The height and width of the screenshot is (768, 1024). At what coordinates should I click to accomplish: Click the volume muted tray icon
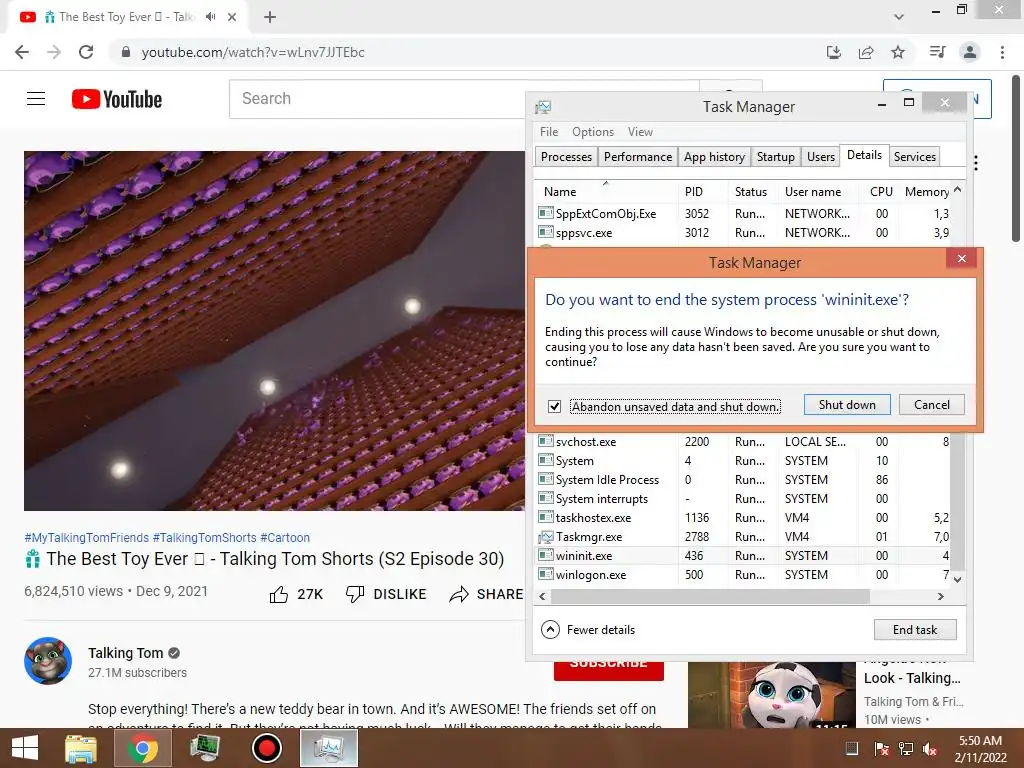(x=930, y=749)
